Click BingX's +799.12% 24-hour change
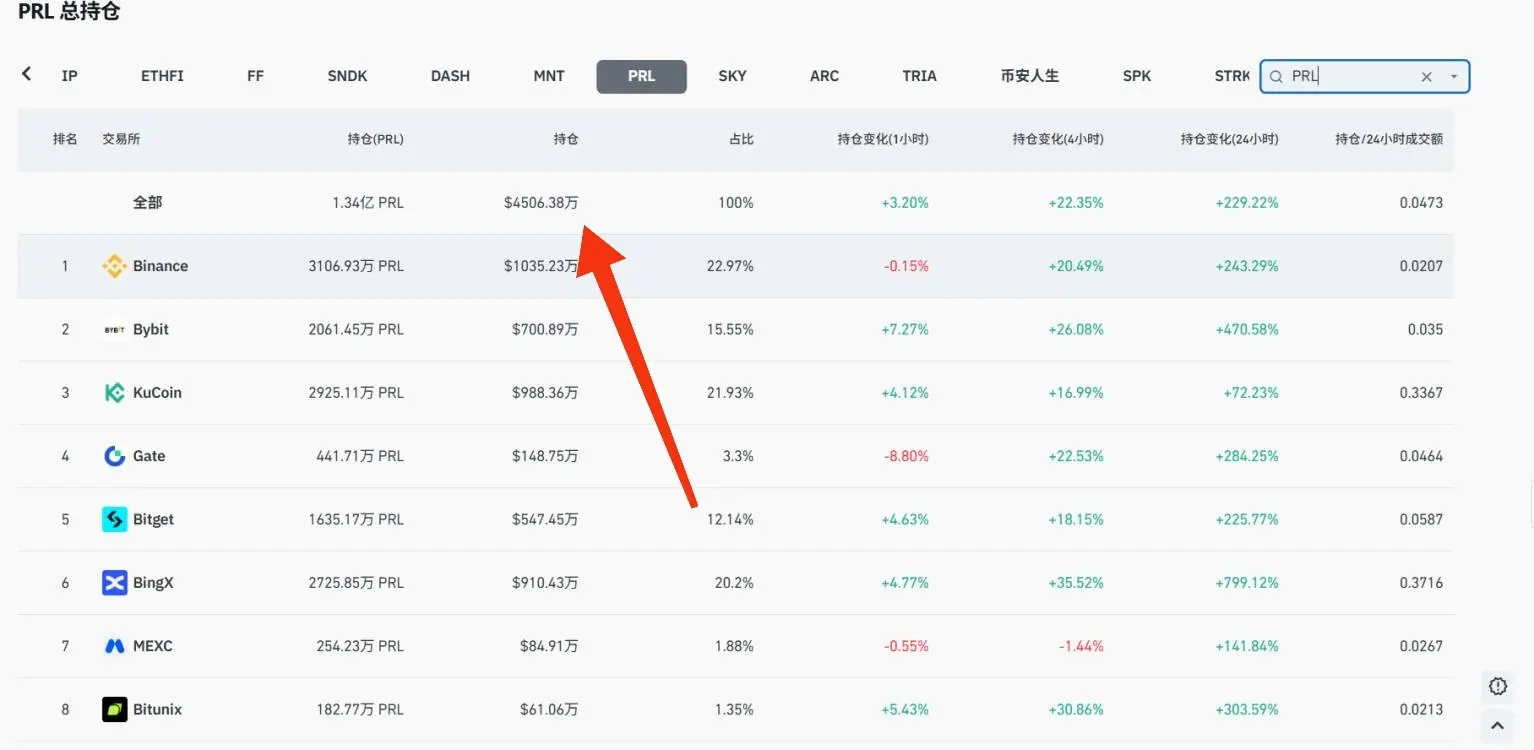 click(x=1247, y=583)
